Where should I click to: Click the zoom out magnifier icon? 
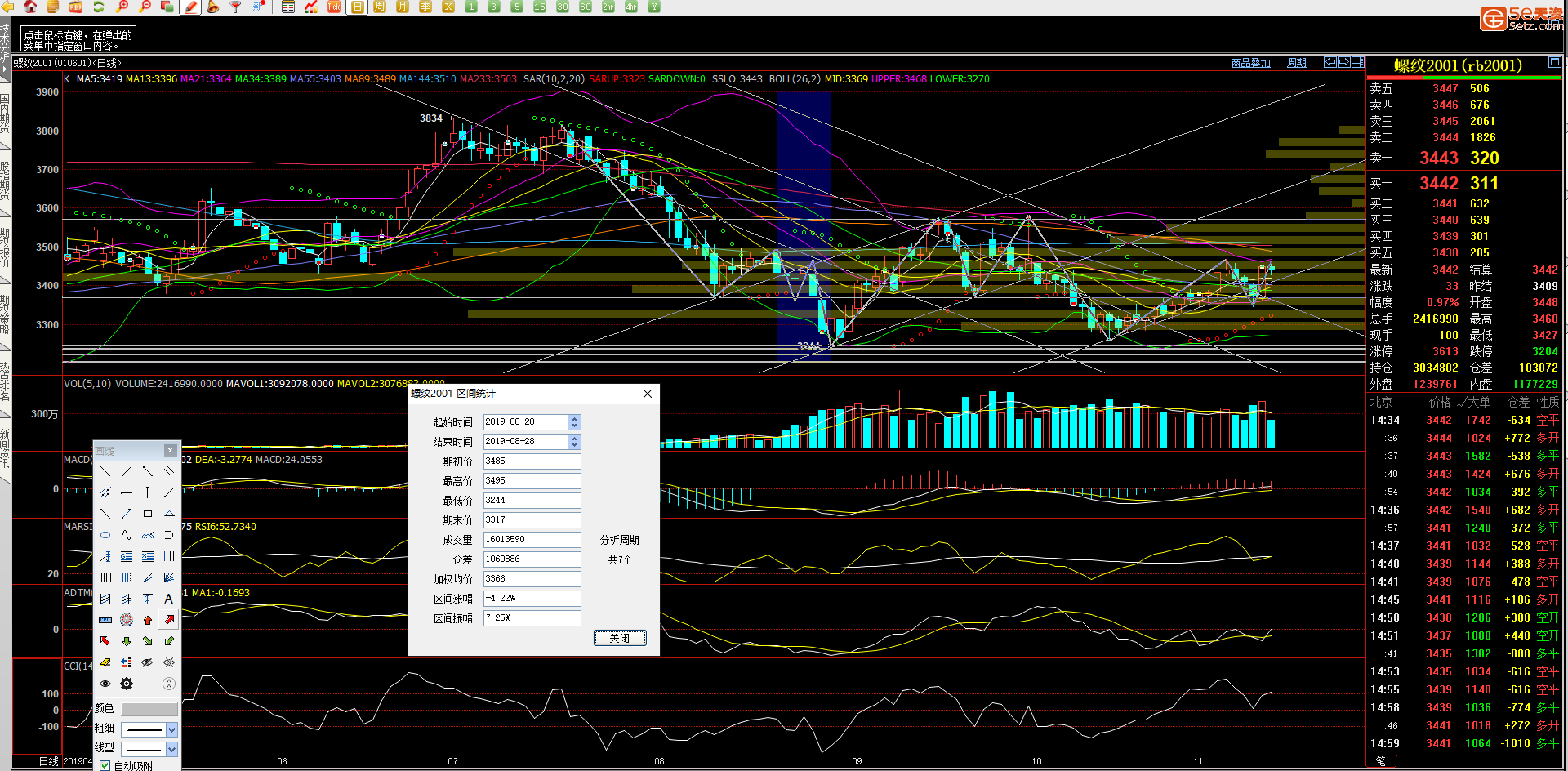145,7
